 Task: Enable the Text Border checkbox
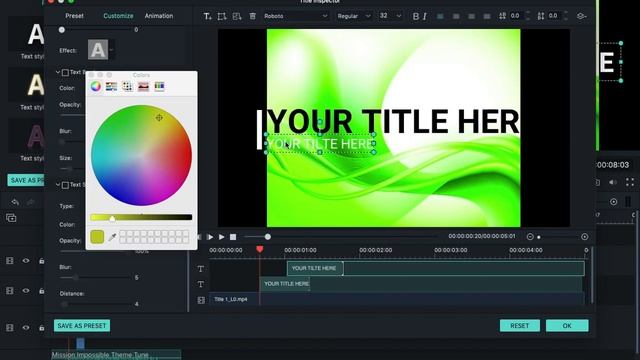tap(65, 73)
